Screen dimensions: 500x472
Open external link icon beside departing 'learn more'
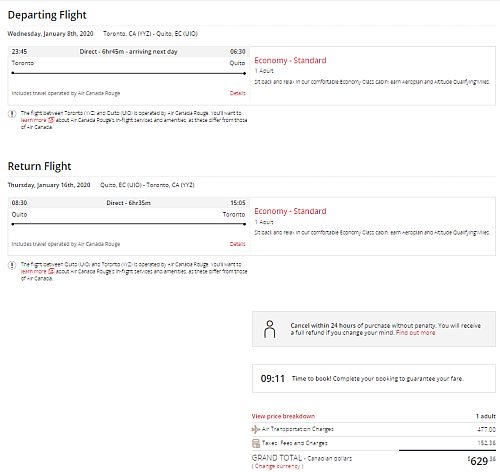(51, 120)
